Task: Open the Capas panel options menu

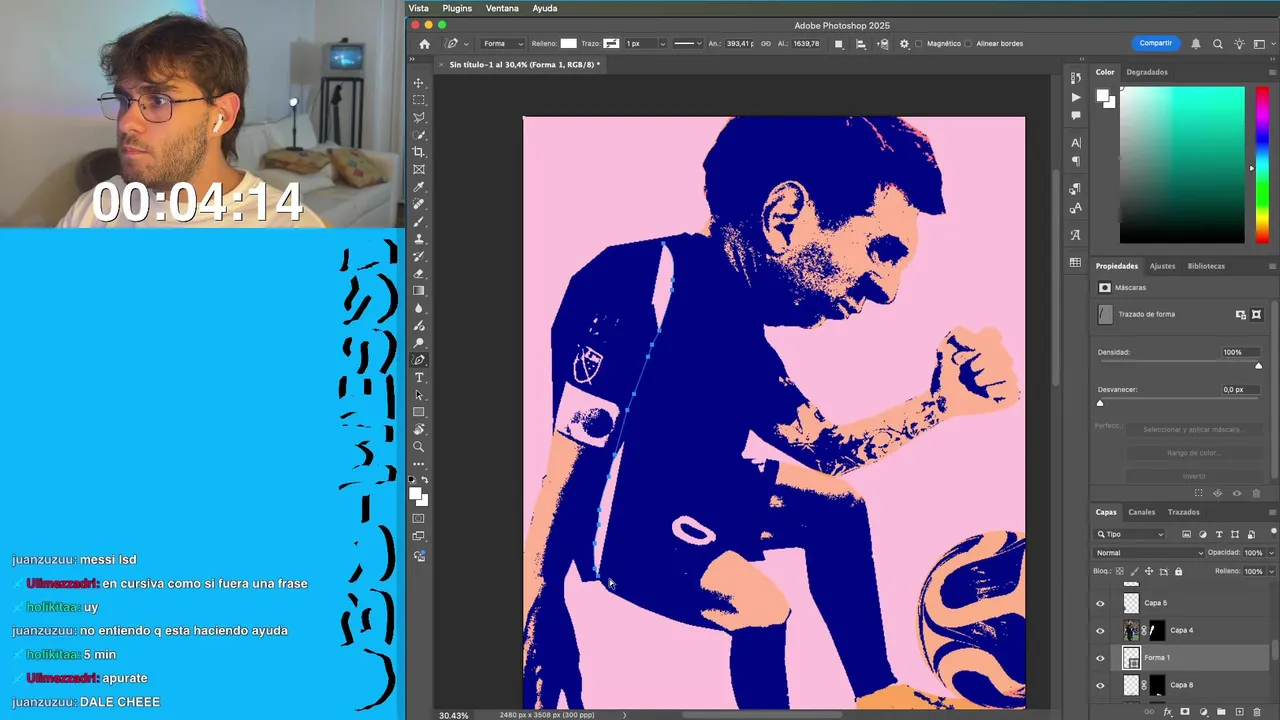Action: 1272,512
